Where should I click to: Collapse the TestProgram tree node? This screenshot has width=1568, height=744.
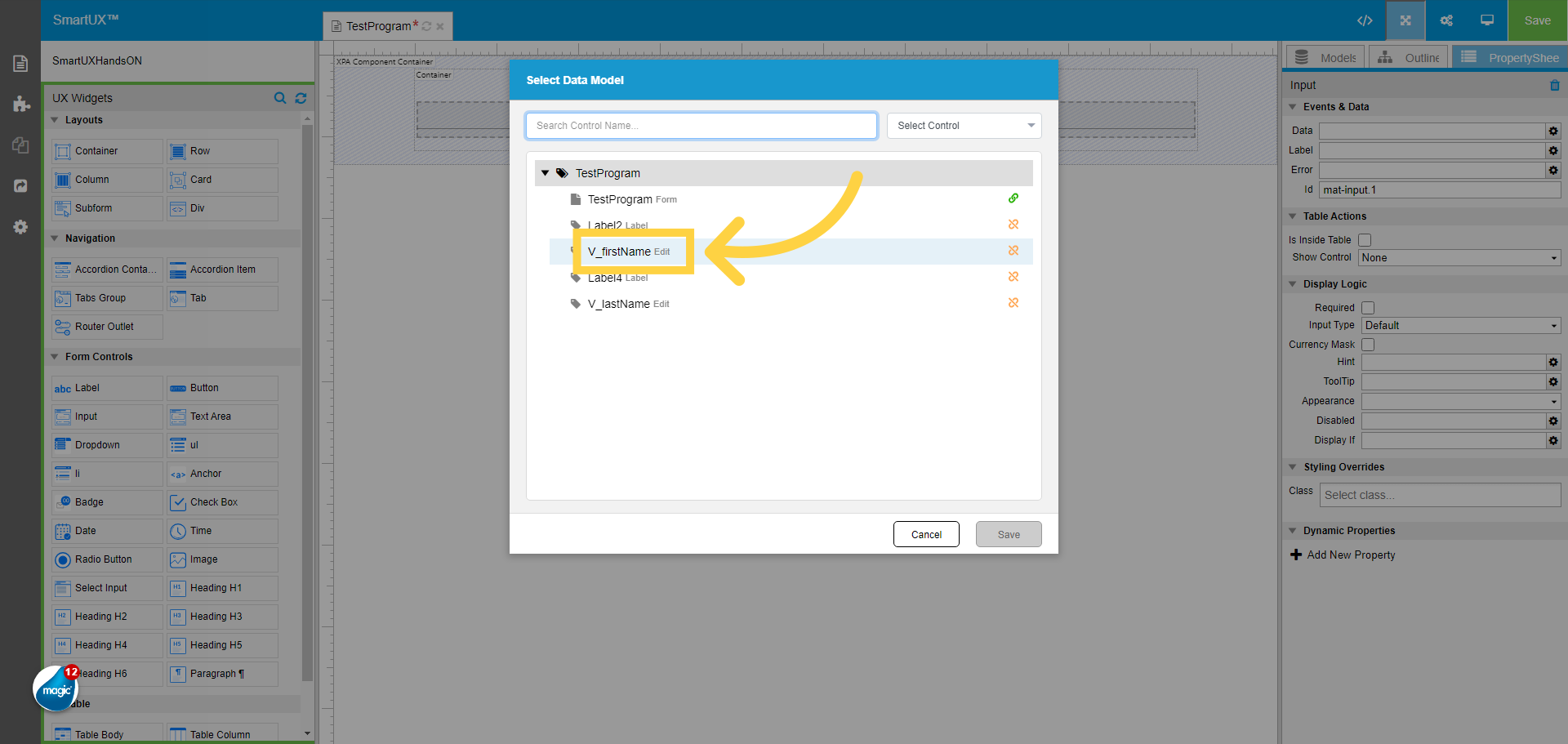(545, 173)
